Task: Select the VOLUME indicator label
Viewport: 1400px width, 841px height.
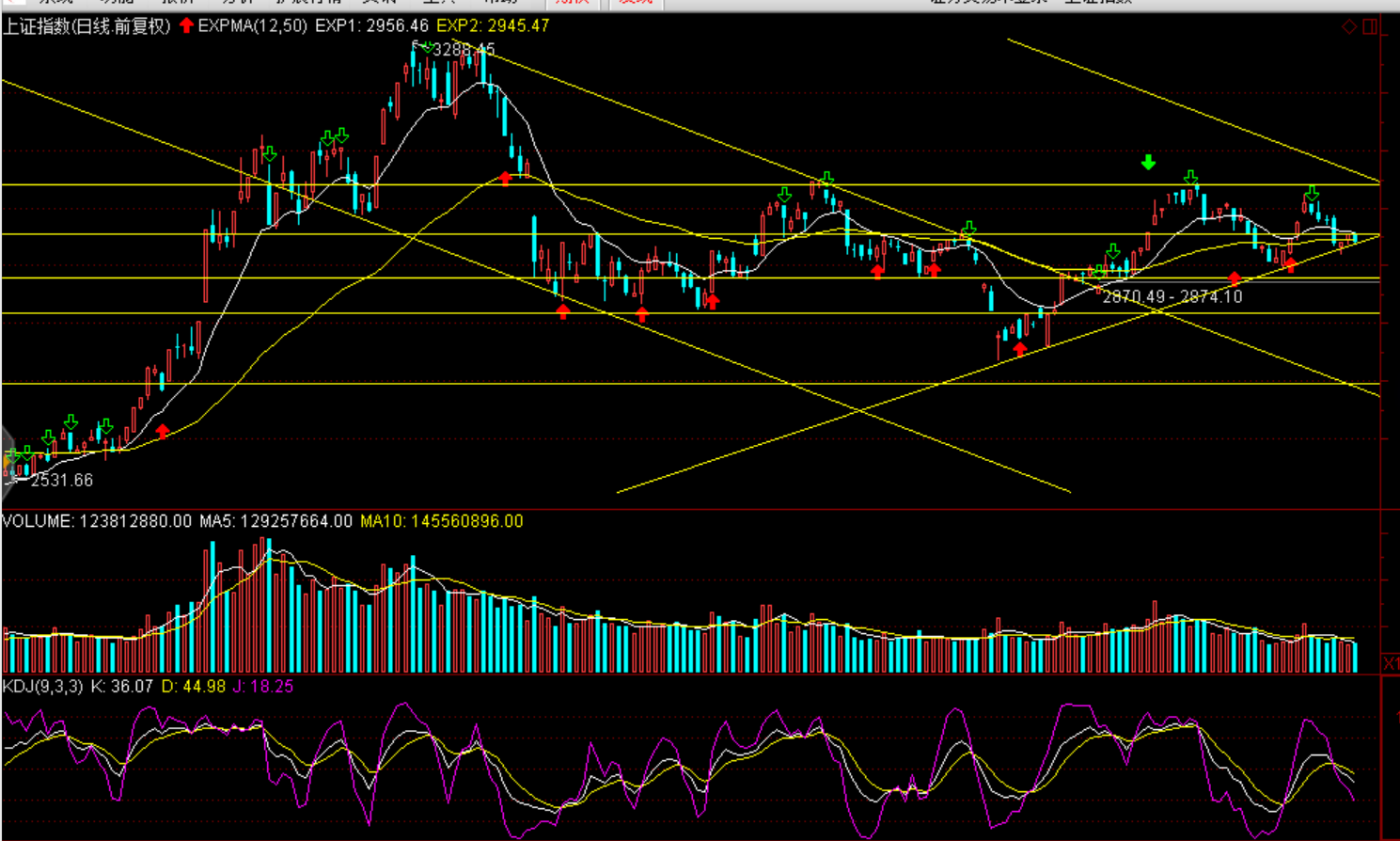Action: (38, 521)
